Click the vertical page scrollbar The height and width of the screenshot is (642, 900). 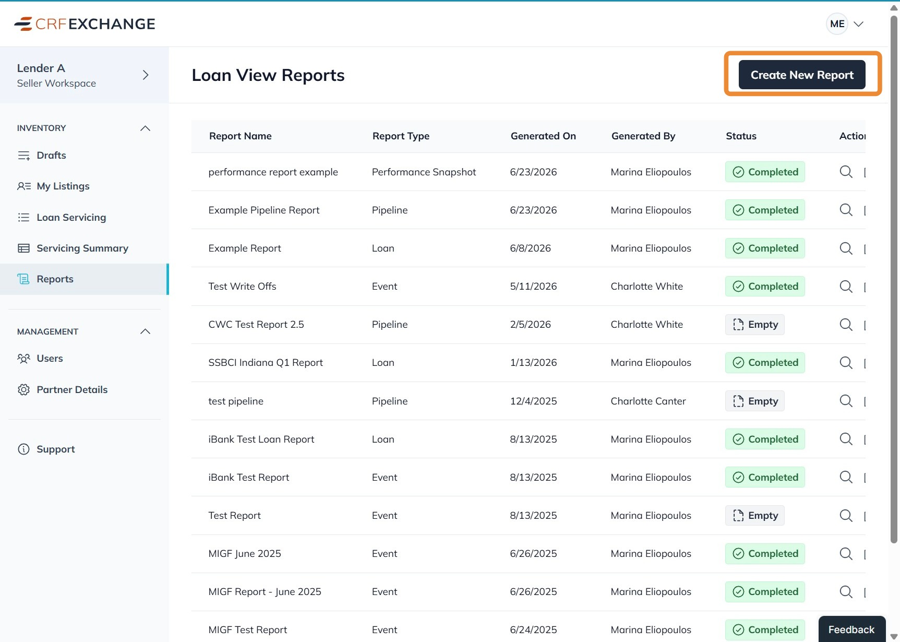point(894,278)
